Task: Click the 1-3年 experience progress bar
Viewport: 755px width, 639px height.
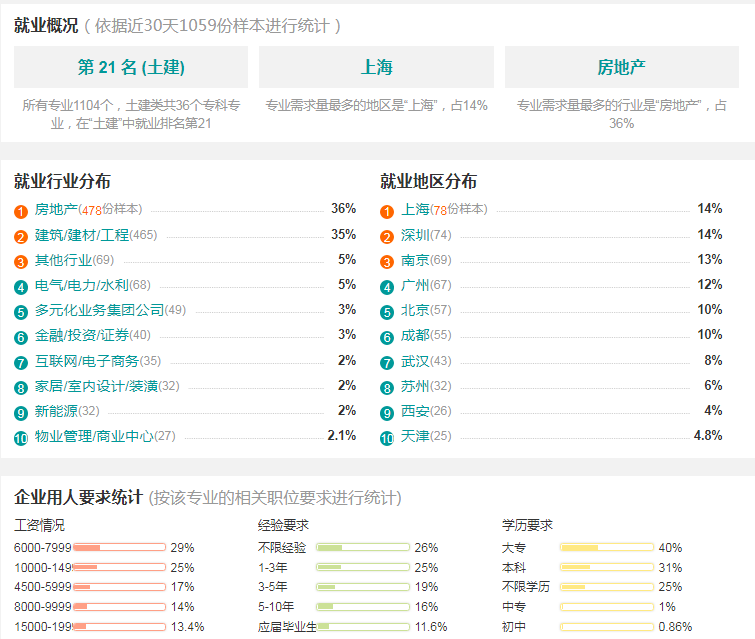Action: (363, 567)
